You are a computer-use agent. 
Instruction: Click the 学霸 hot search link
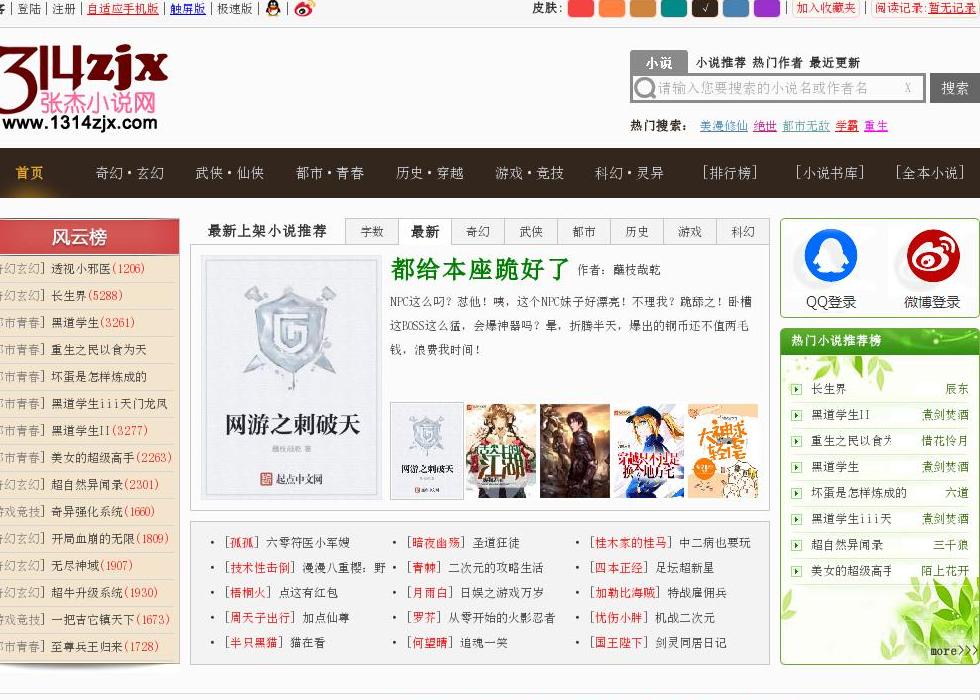(x=846, y=126)
